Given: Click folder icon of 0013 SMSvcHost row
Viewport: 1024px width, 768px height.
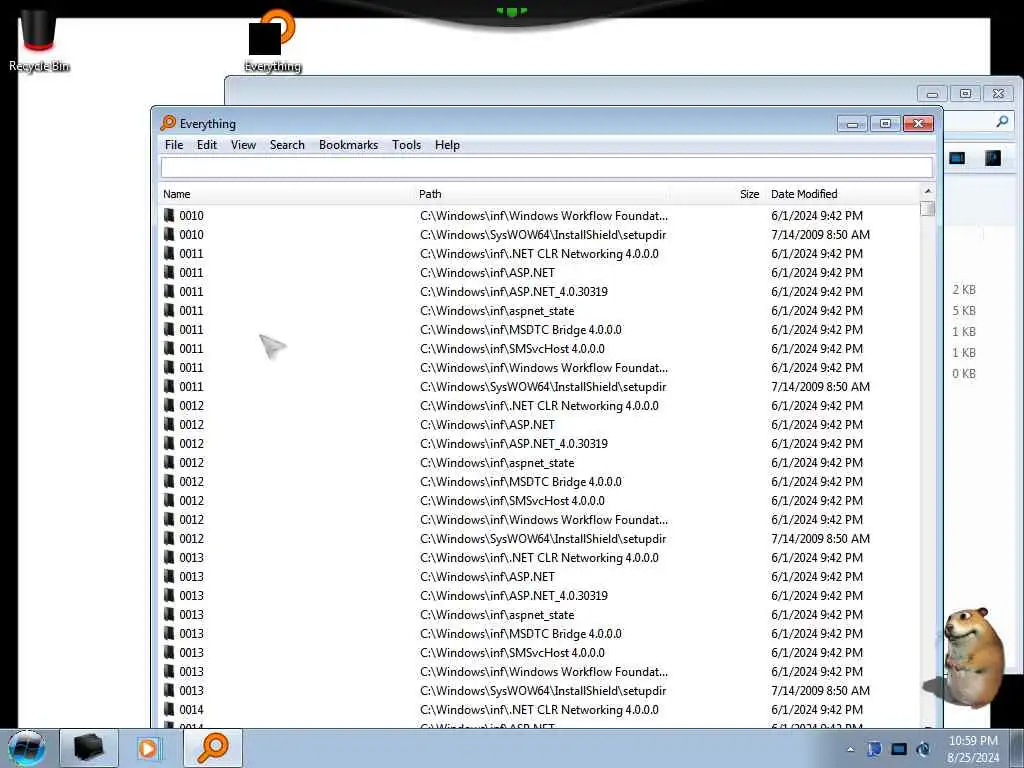Looking at the screenshot, I should point(169,652).
